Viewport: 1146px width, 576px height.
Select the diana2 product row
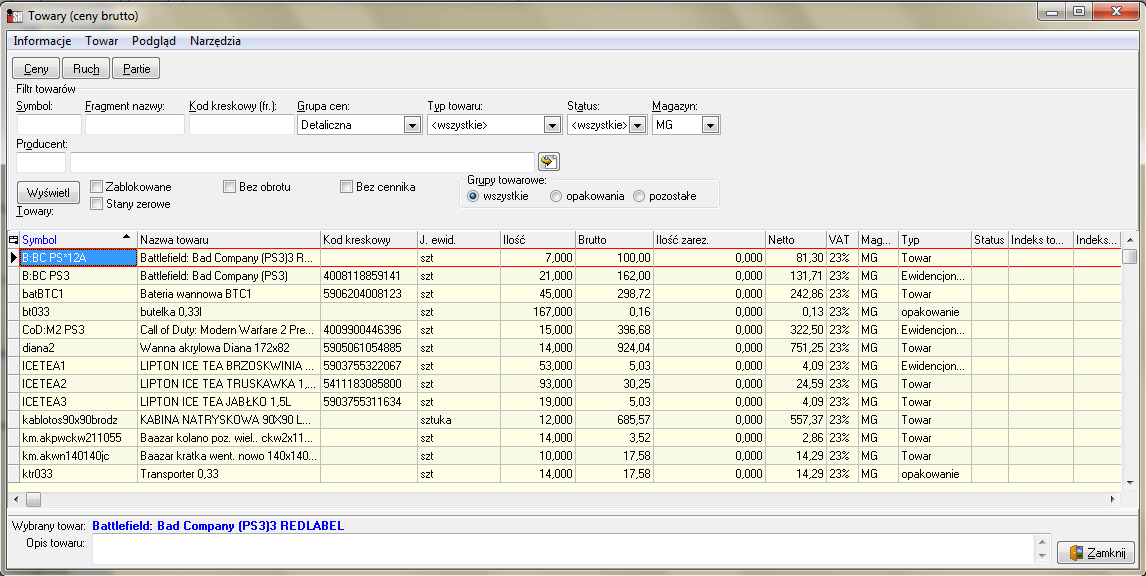click(x=563, y=348)
